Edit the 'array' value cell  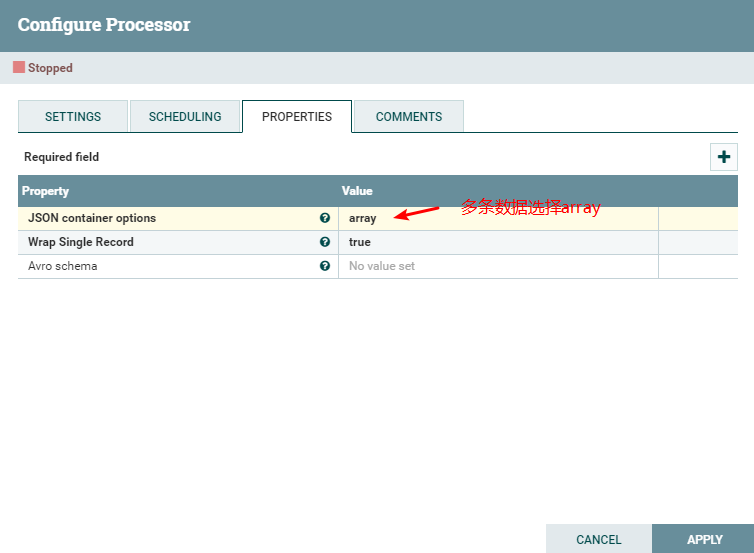pyautogui.click(x=498, y=218)
